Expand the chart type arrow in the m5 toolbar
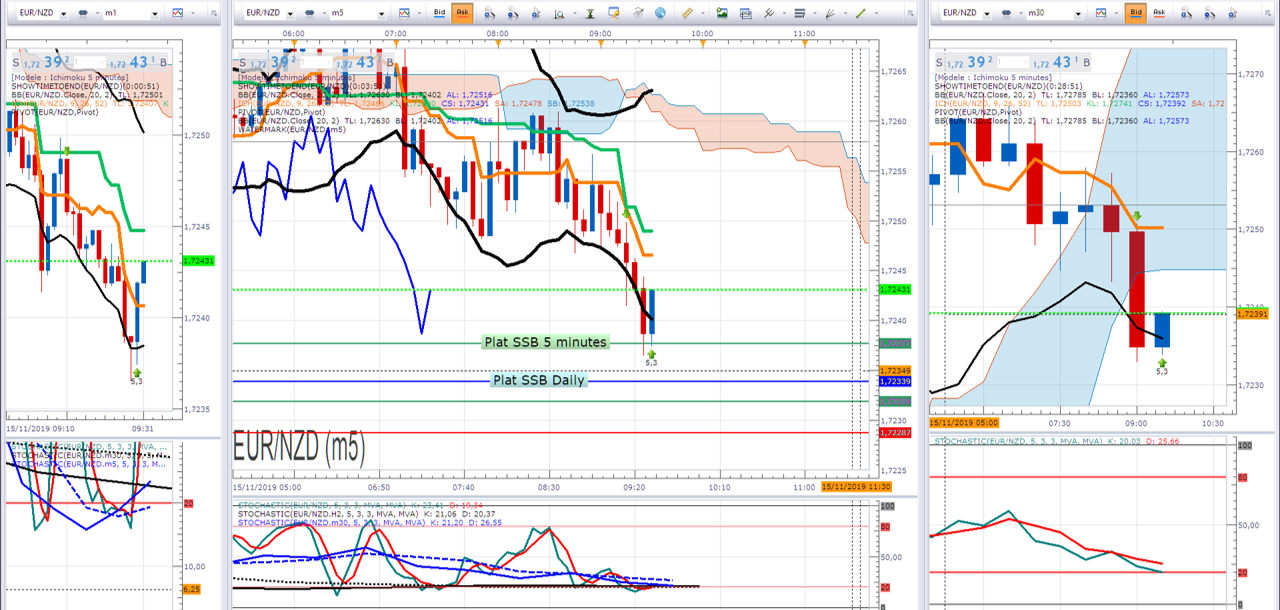 [419, 13]
